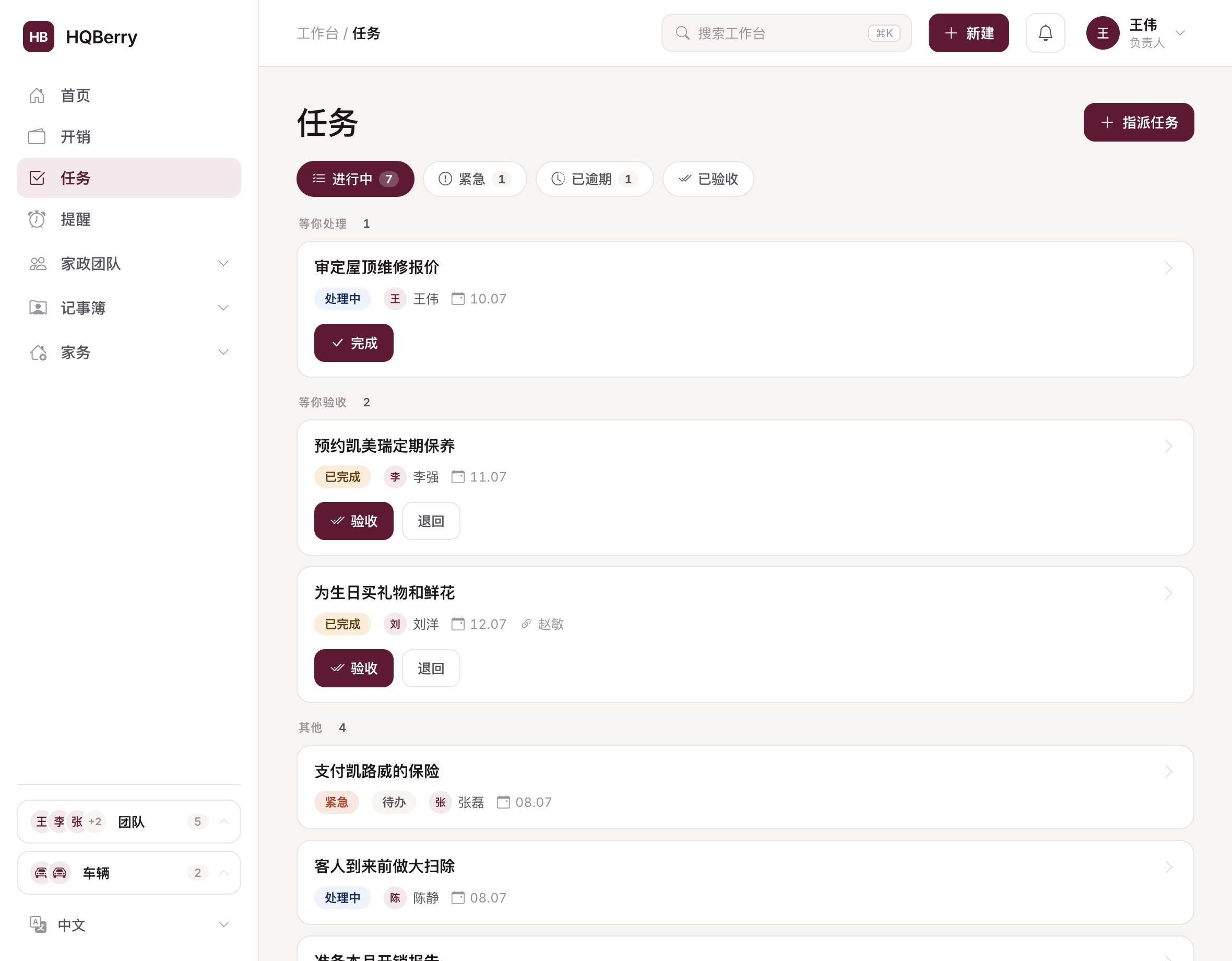Screen dimensions: 1232x961
Task: Click the arrow on 客人到来前做大扫除 card
Action: coord(1168,868)
